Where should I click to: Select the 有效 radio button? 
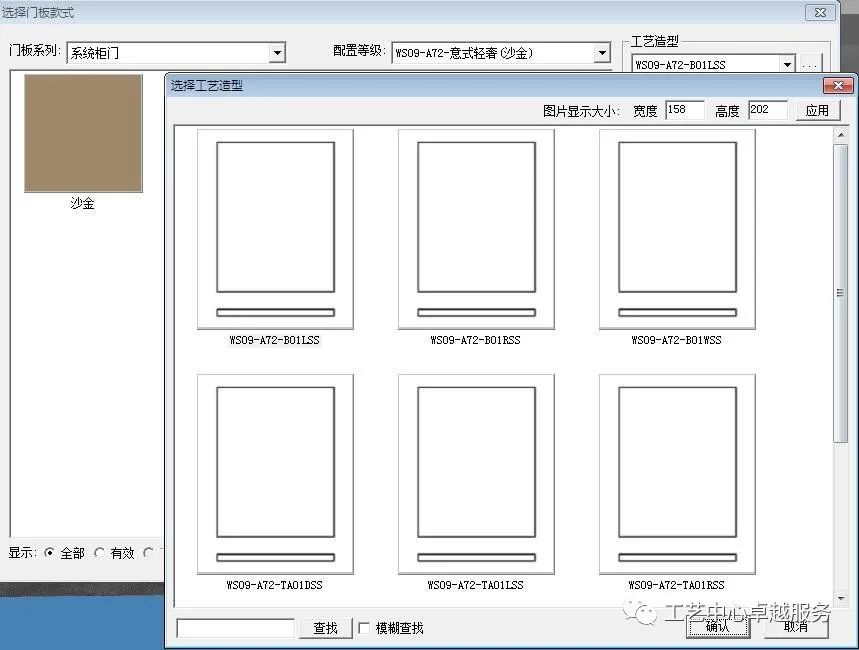pos(100,552)
